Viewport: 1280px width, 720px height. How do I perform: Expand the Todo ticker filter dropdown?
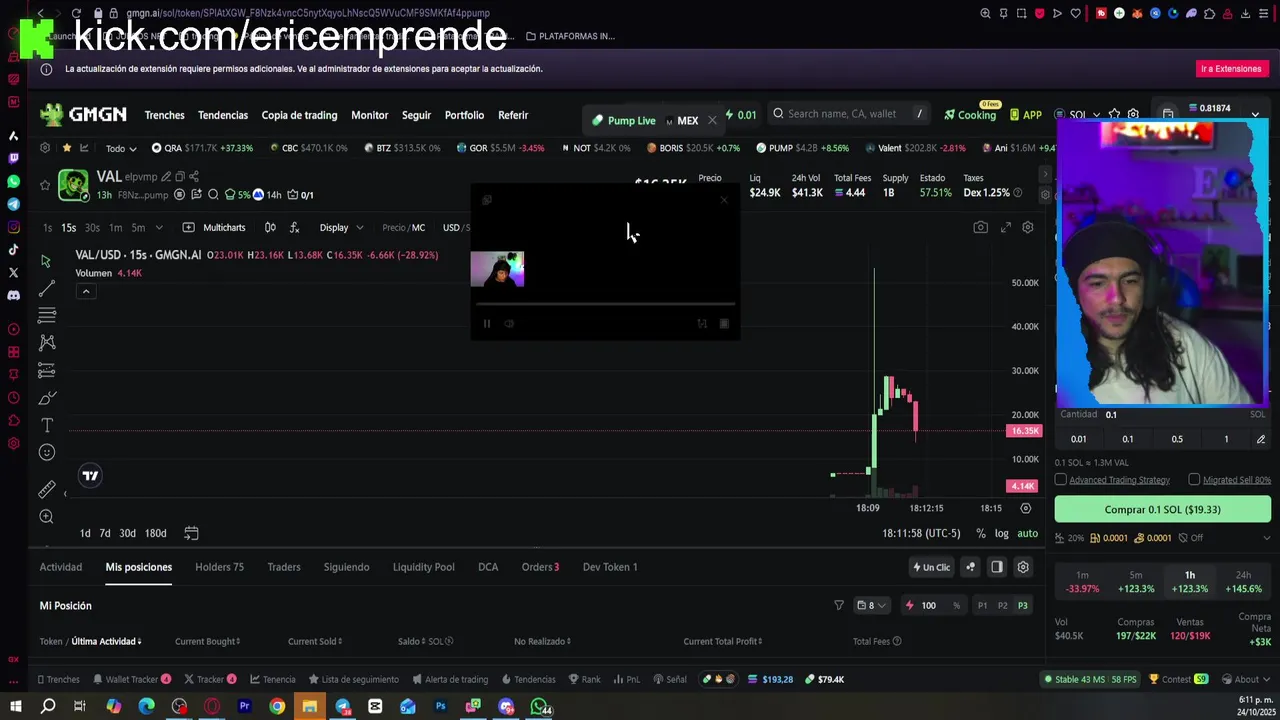[121, 148]
